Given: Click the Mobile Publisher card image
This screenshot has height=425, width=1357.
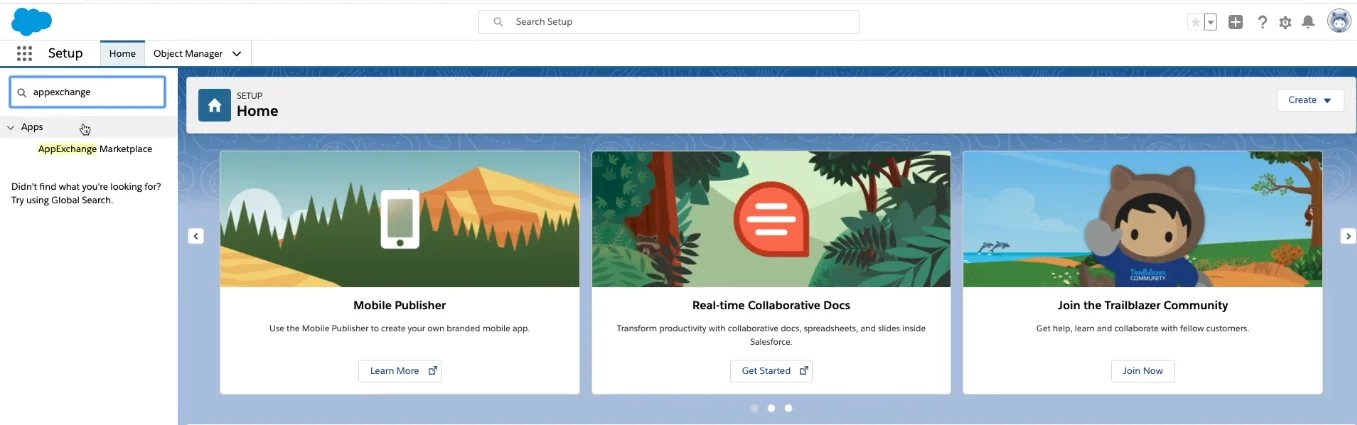Looking at the screenshot, I should coord(400,219).
